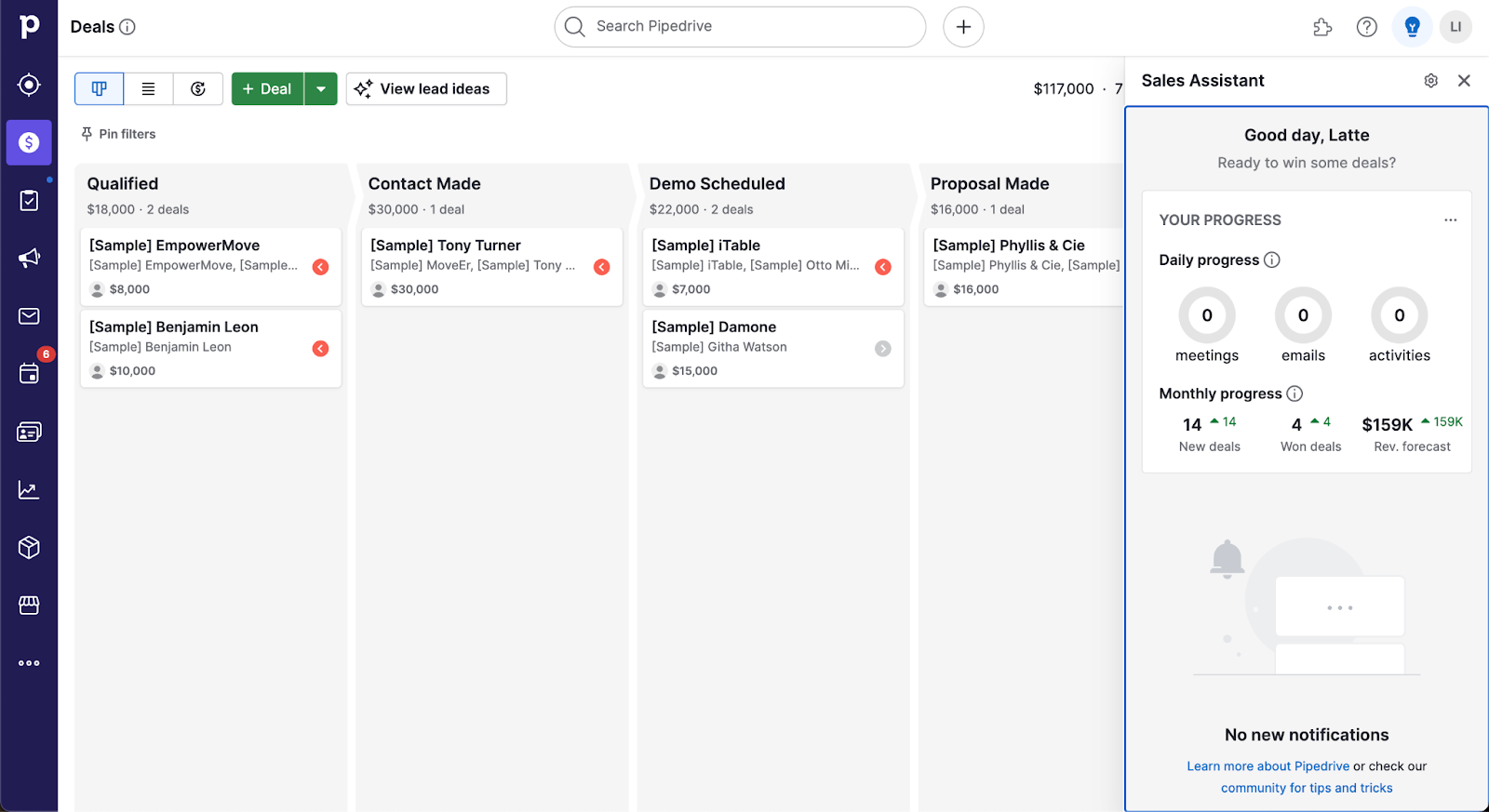Click the activity warning icon on Tony Turner deal

602,267
